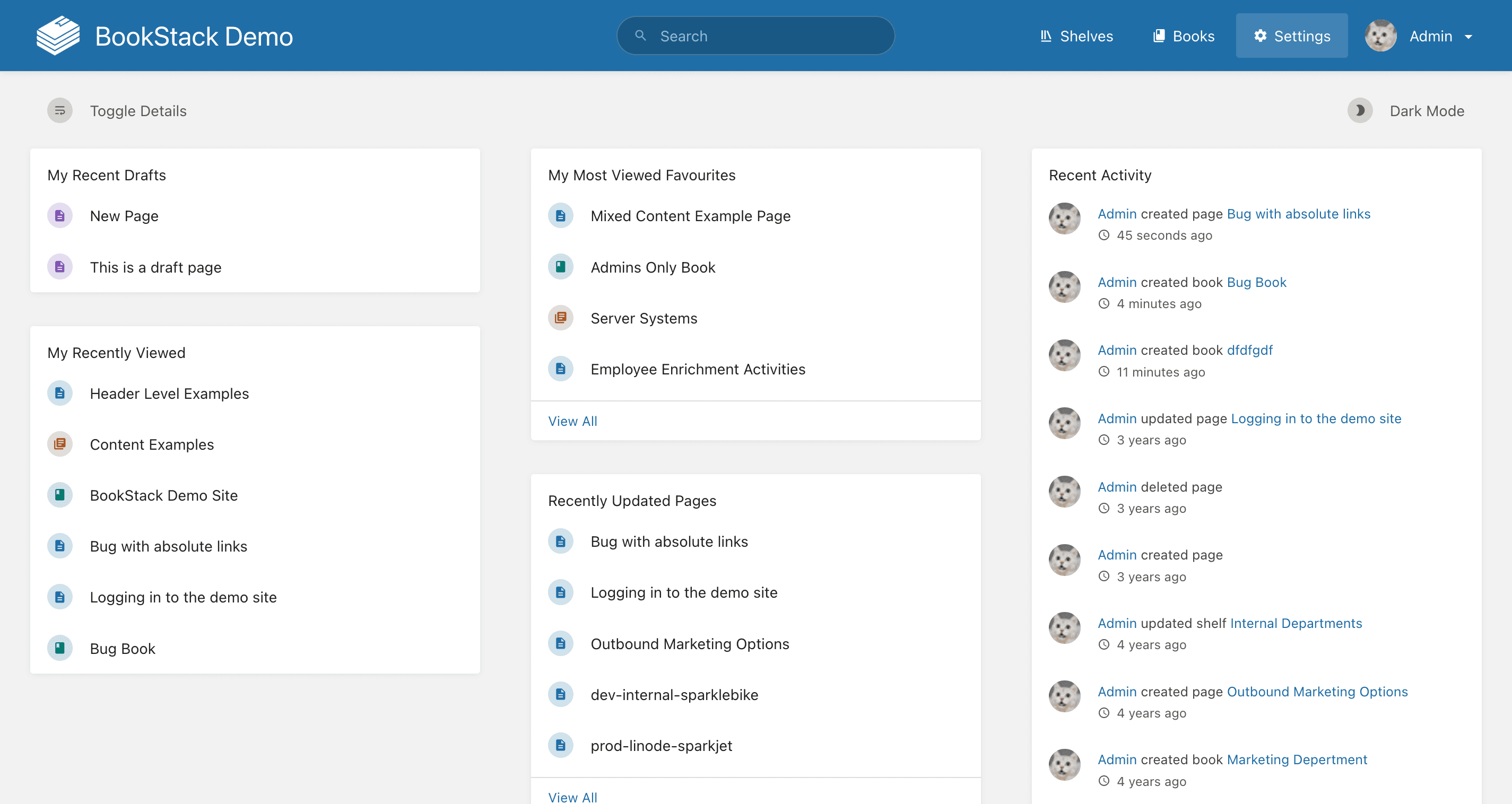Open 'Bug with absolute links' activity link
1512x804 pixels.
click(x=1298, y=214)
